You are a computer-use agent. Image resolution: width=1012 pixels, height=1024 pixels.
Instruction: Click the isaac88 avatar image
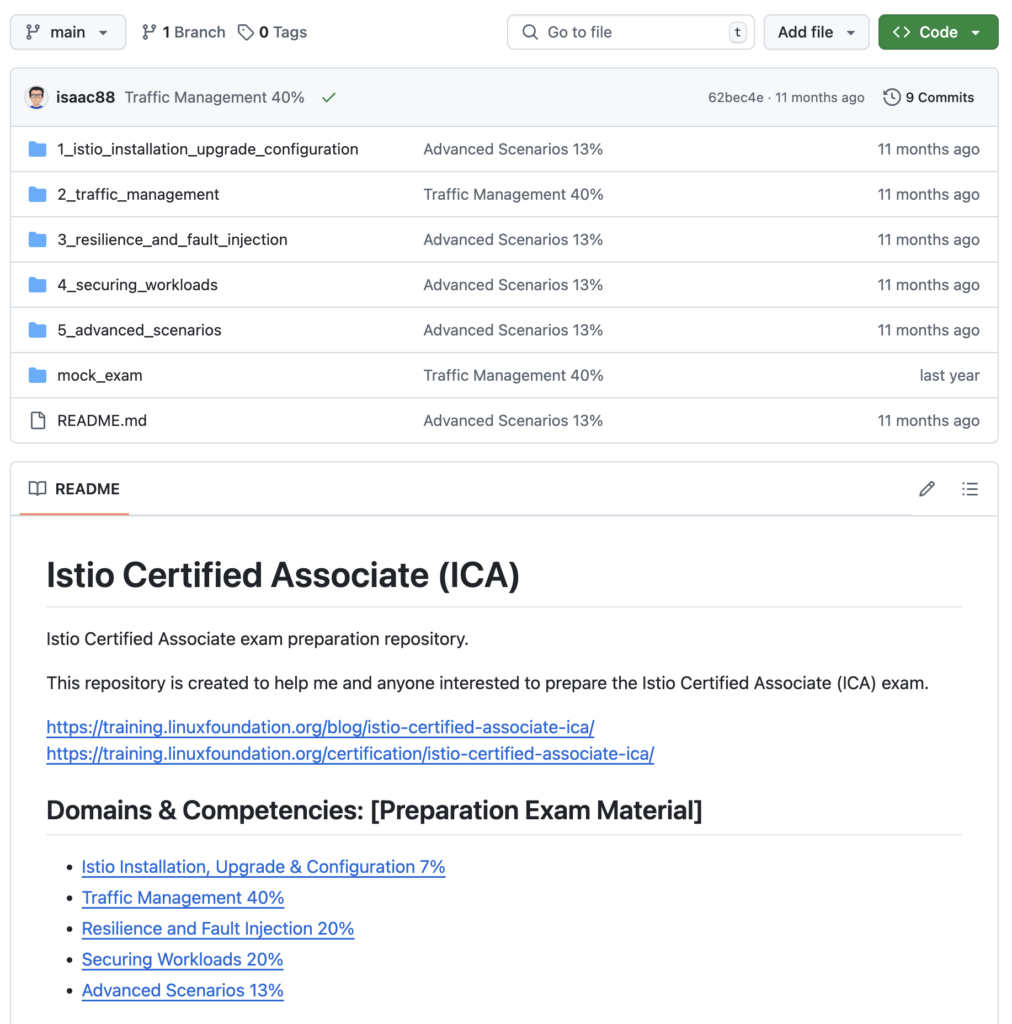pyautogui.click(x=37, y=97)
